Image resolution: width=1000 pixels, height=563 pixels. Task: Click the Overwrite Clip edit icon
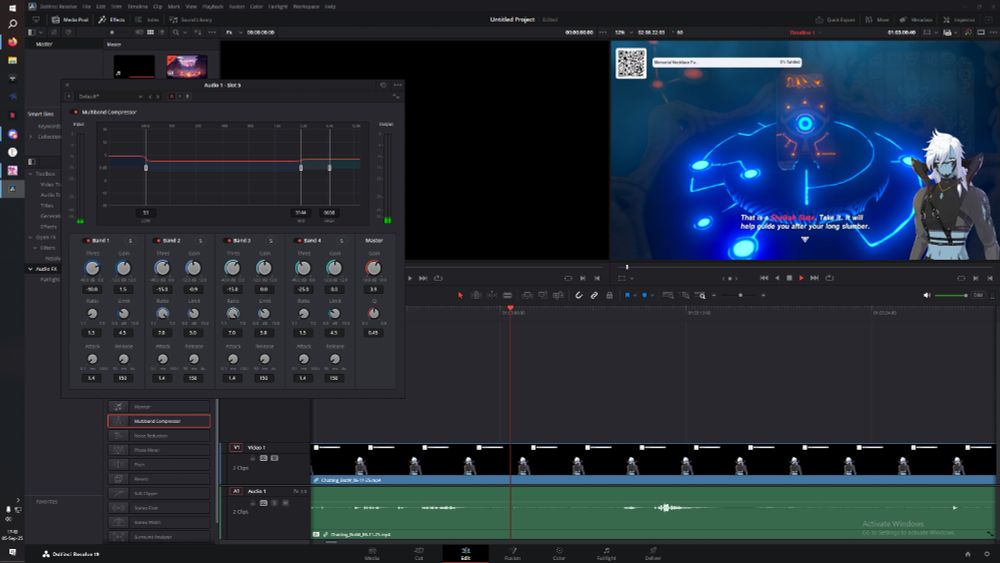coord(543,295)
